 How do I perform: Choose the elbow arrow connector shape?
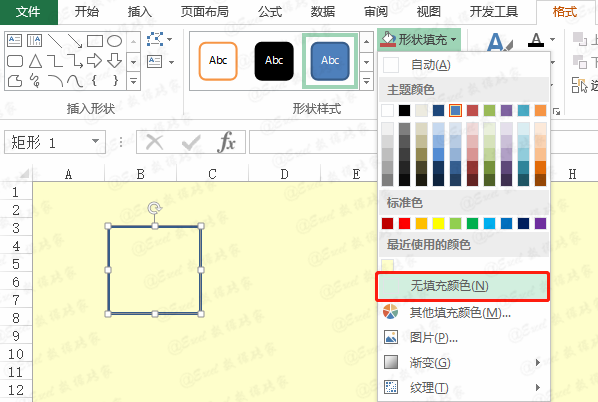coord(75,61)
